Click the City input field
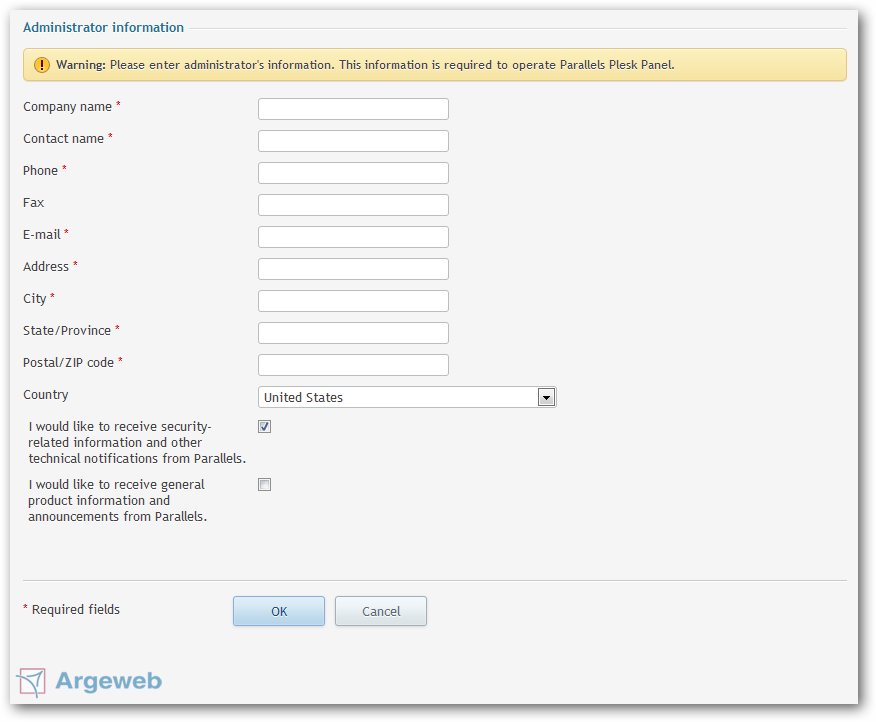Screen dimensions: 876x722 point(353,301)
